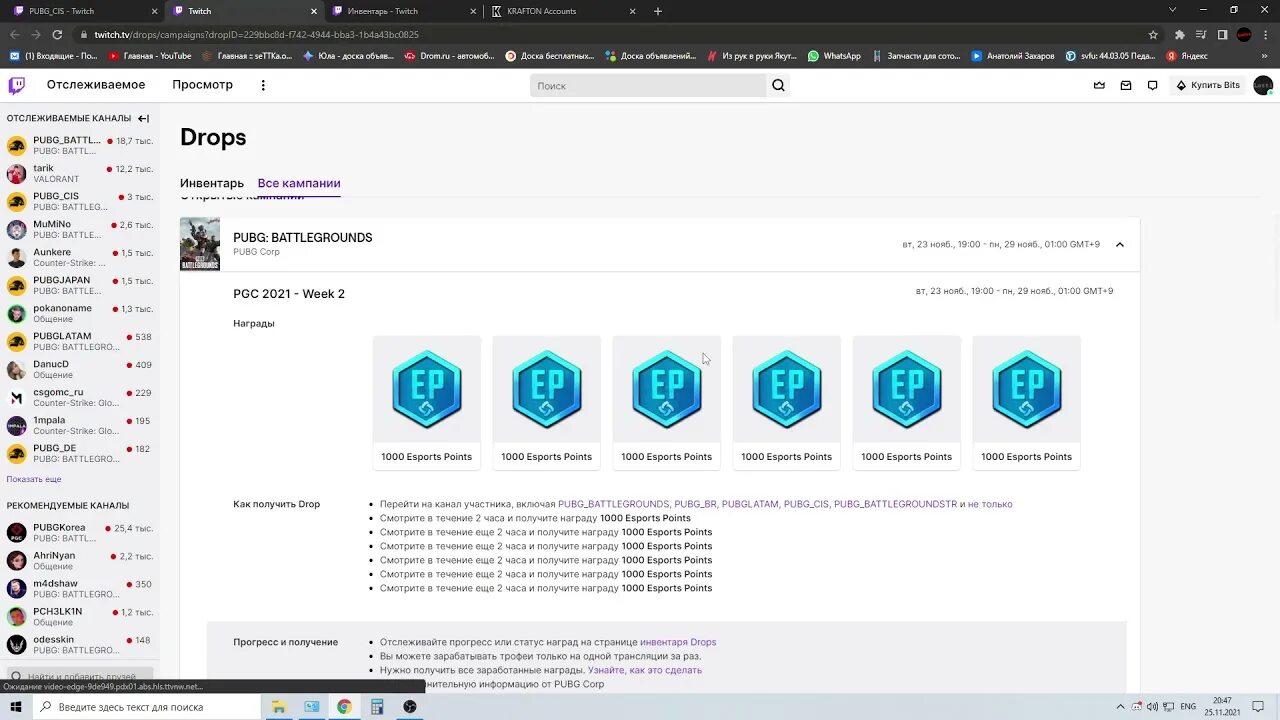Image resolution: width=1280 pixels, height=720 pixels.
Task: Open the Chrome extensions puzzle icon
Action: 1180,34
